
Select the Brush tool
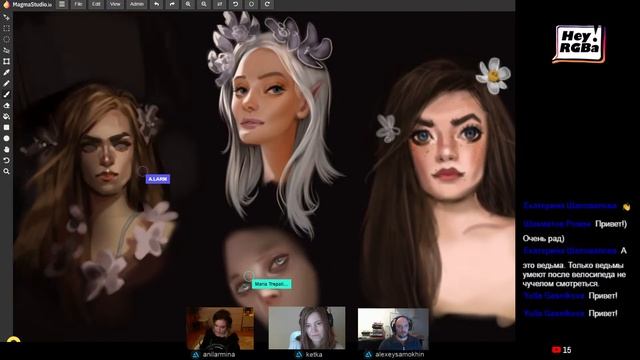click(7, 95)
